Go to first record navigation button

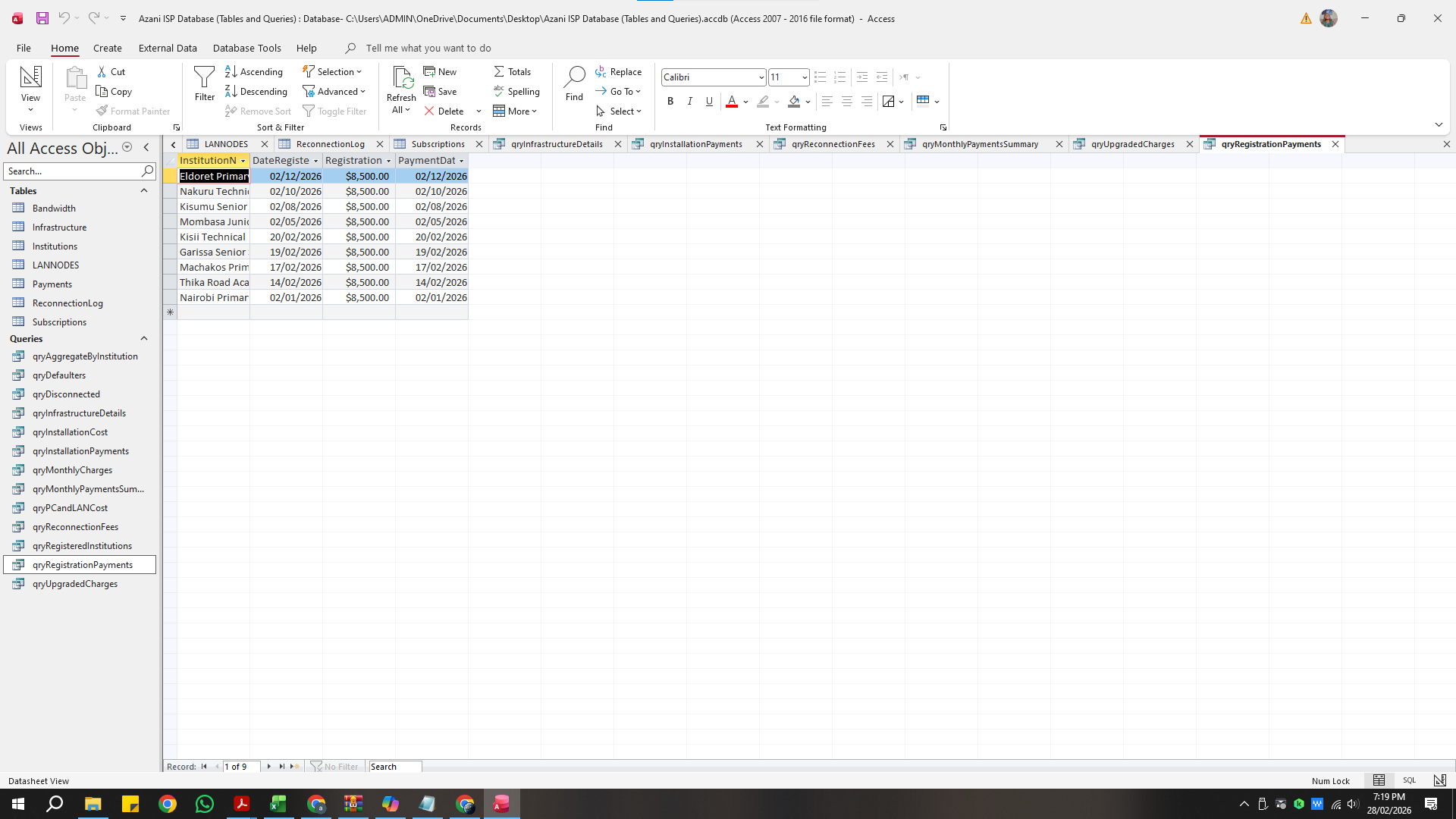204,767
